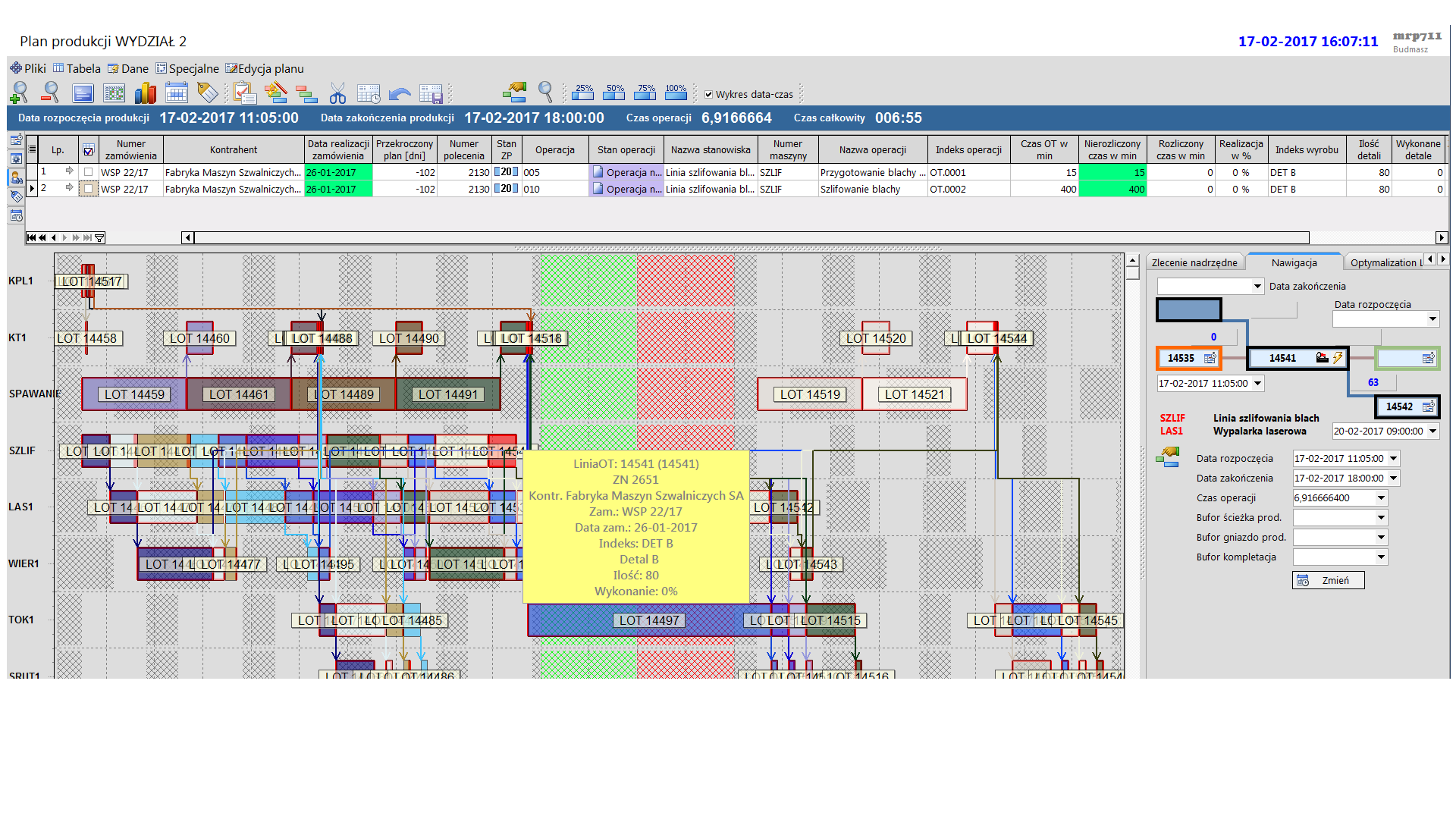Open the 20-02-2017 09:00:00 date dropdown
Viewport: 1456px width, 819px height.
tap(1432, 431)
